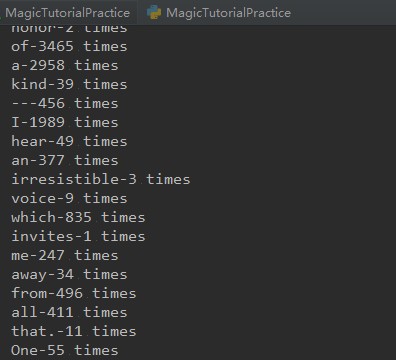Viewport: 396px width, 360px height.
Task: Select the 'me-247 times' console line
Action: point(65,255)
